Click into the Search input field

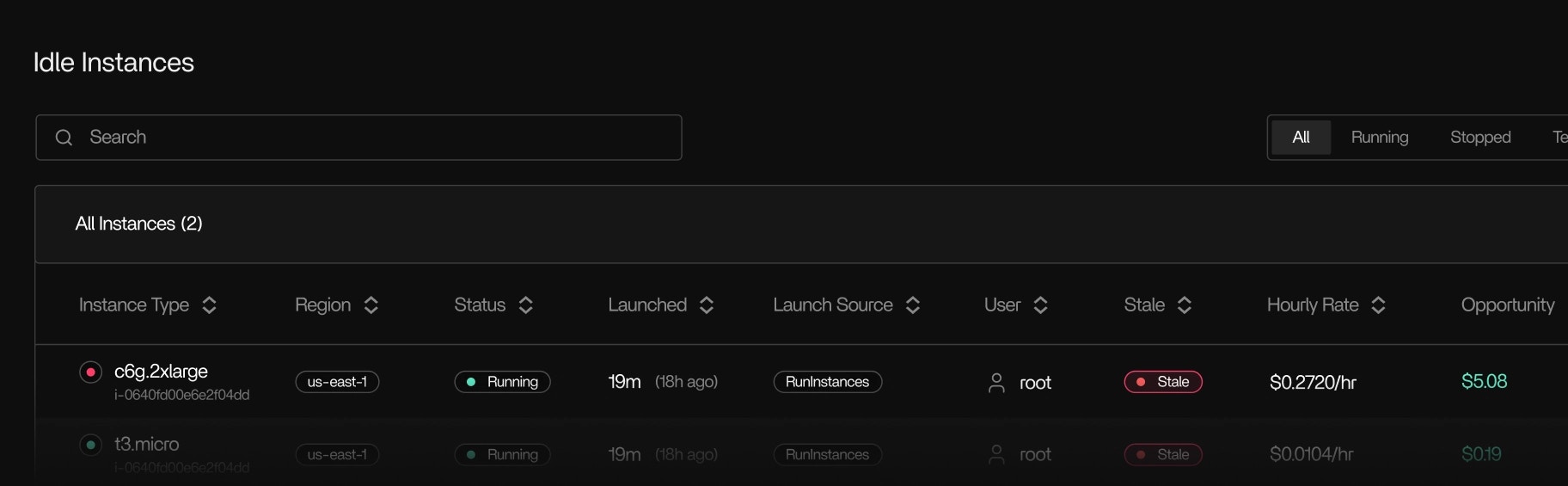pos(358,138)
